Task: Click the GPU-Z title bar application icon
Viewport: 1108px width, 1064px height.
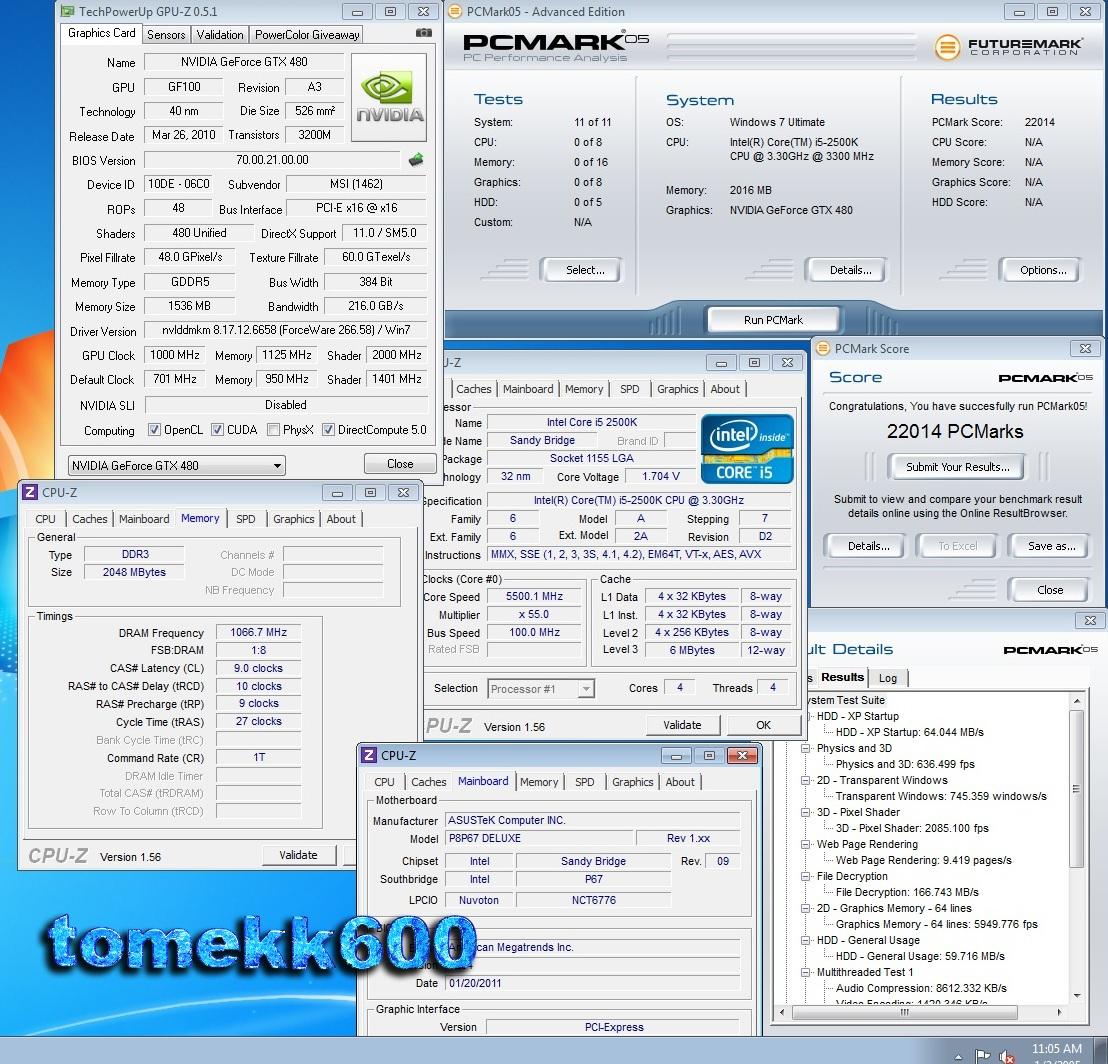Action: 67,11
